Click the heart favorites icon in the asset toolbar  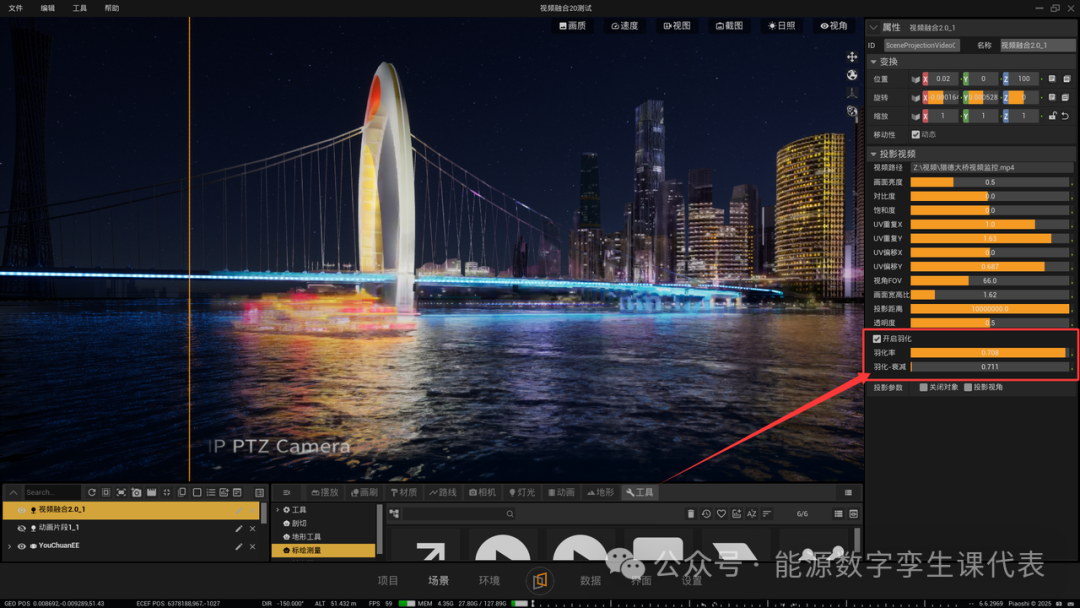point(721,514)
